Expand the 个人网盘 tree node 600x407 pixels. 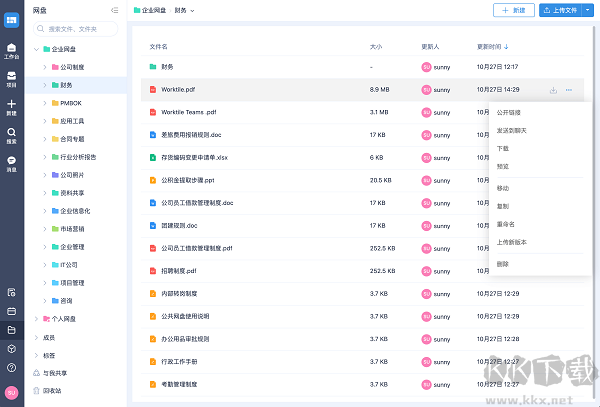click(35, 319)
